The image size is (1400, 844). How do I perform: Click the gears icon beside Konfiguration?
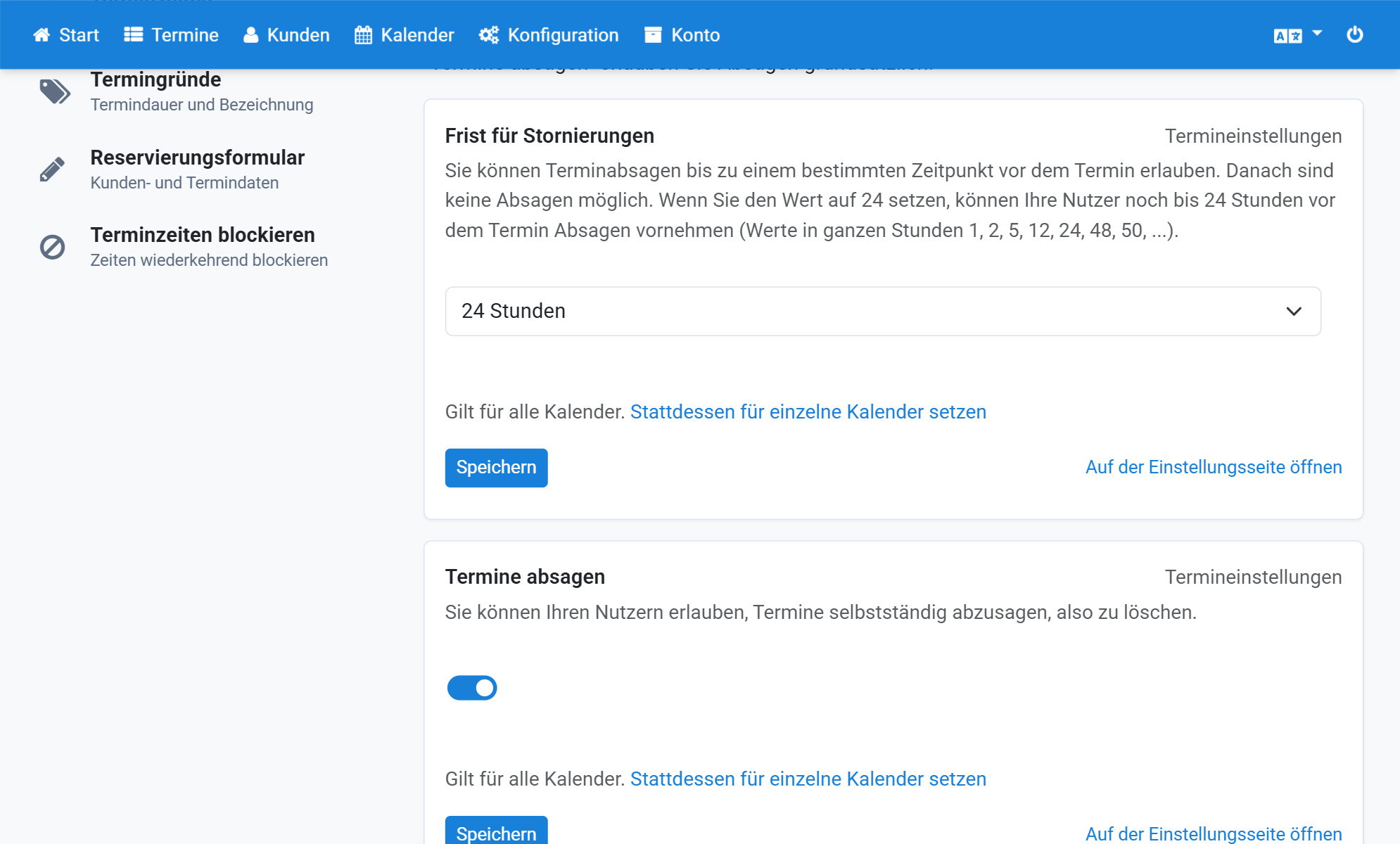[489, 35]
